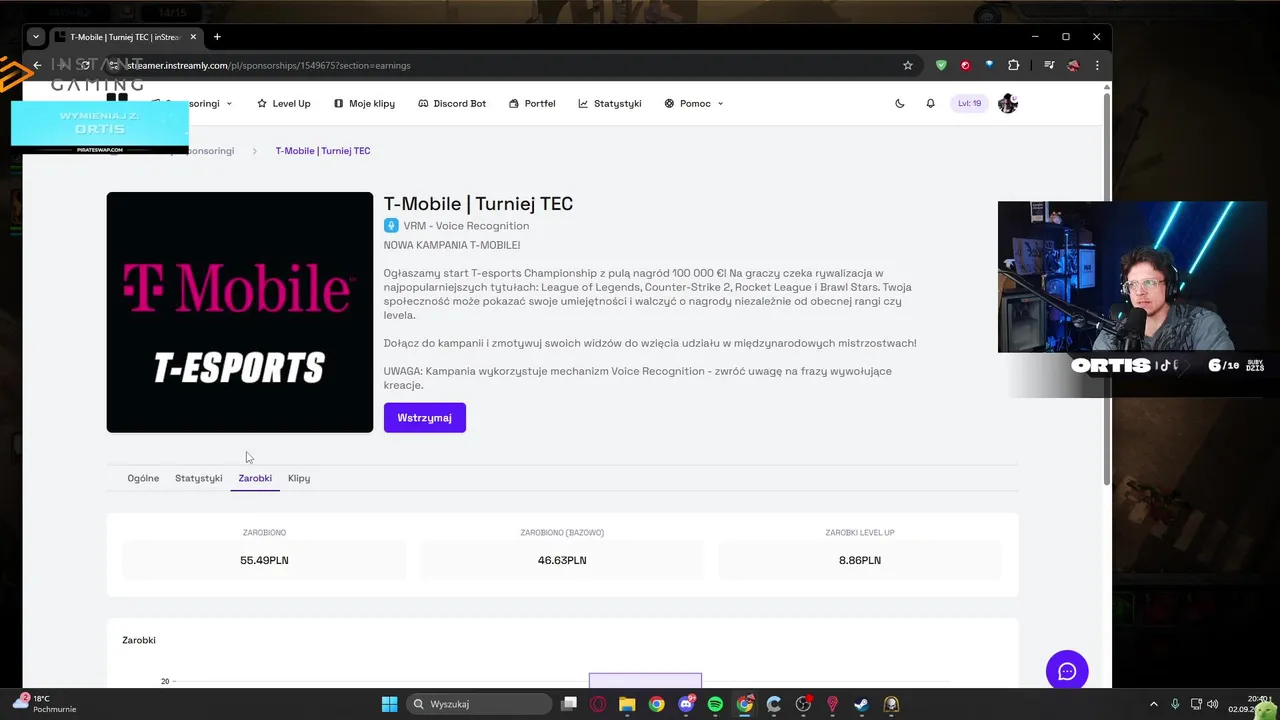Click the system tray microphone icon
Screen dimensions: 1280x720
(x=1175, y=704)
